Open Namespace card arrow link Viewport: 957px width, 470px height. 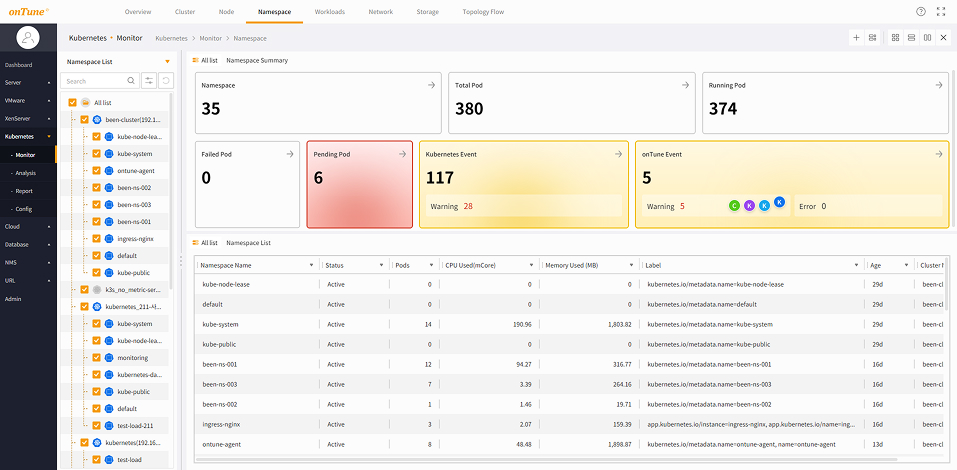pos(432,85)
